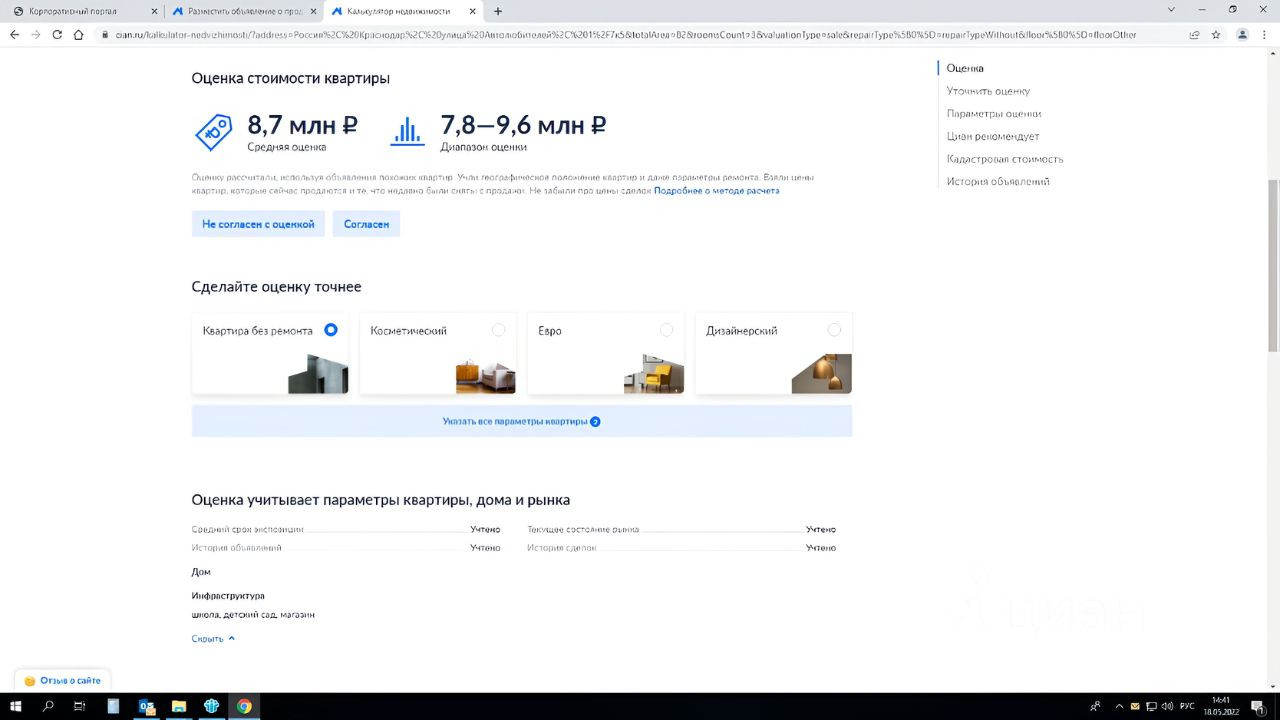Click the Не согласен с оценкой button
The image size is (1280, 720).
pyautogui.click(x=258, y=224)
